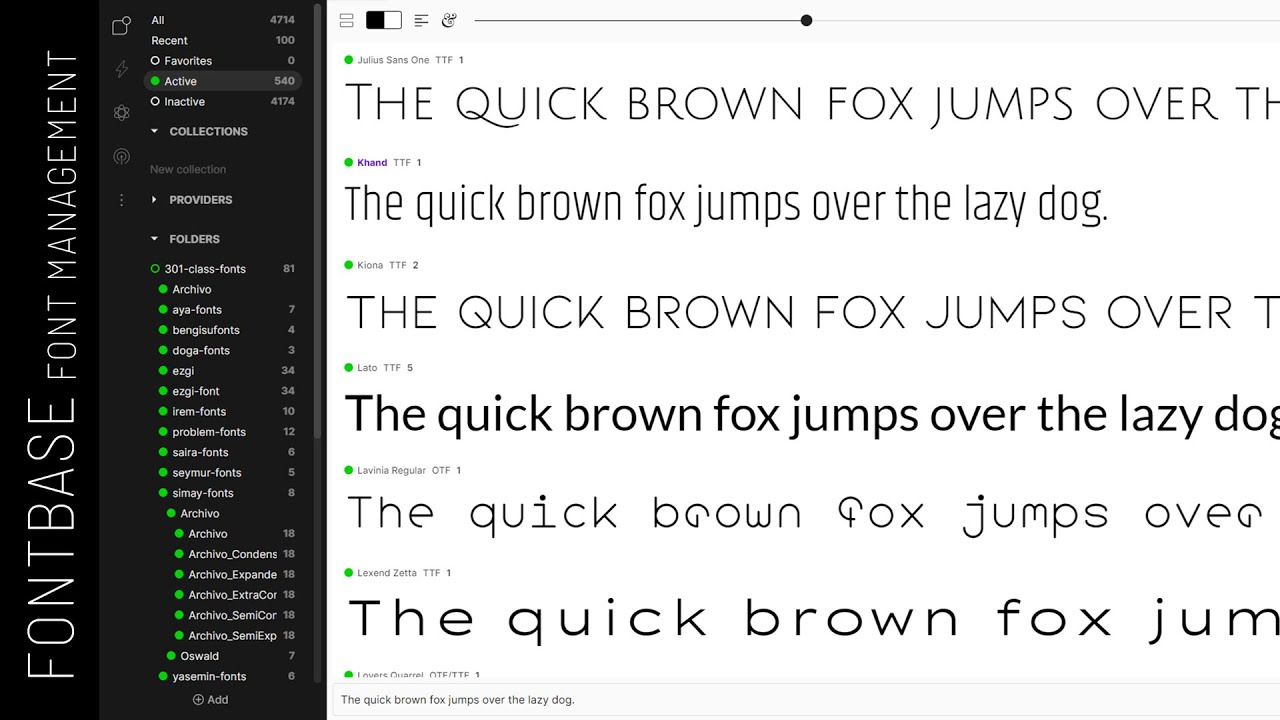Select the Inactive fonts filter
1280x720 pixels.
pos(222,102)
